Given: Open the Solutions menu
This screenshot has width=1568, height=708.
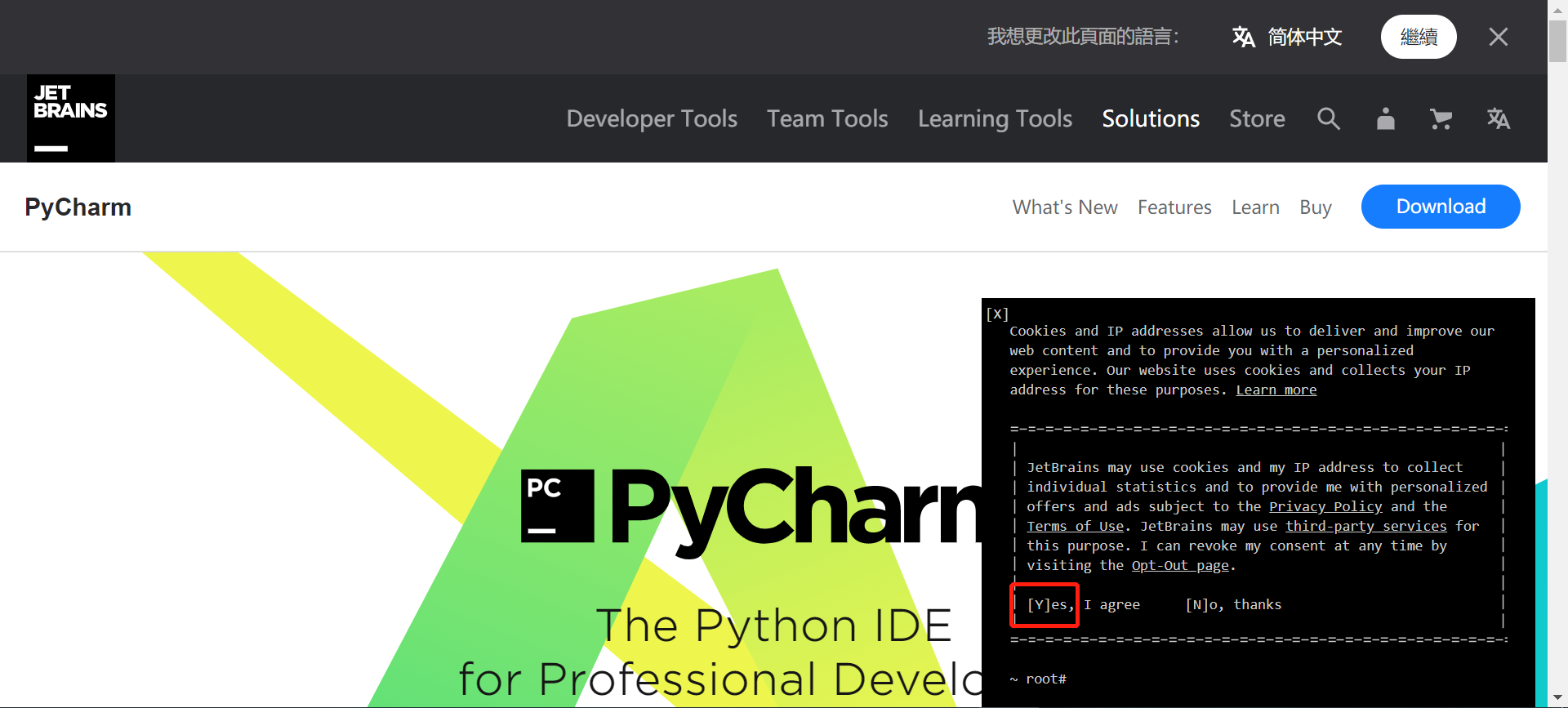Looking at the screenshot, I should (1151, 118).
